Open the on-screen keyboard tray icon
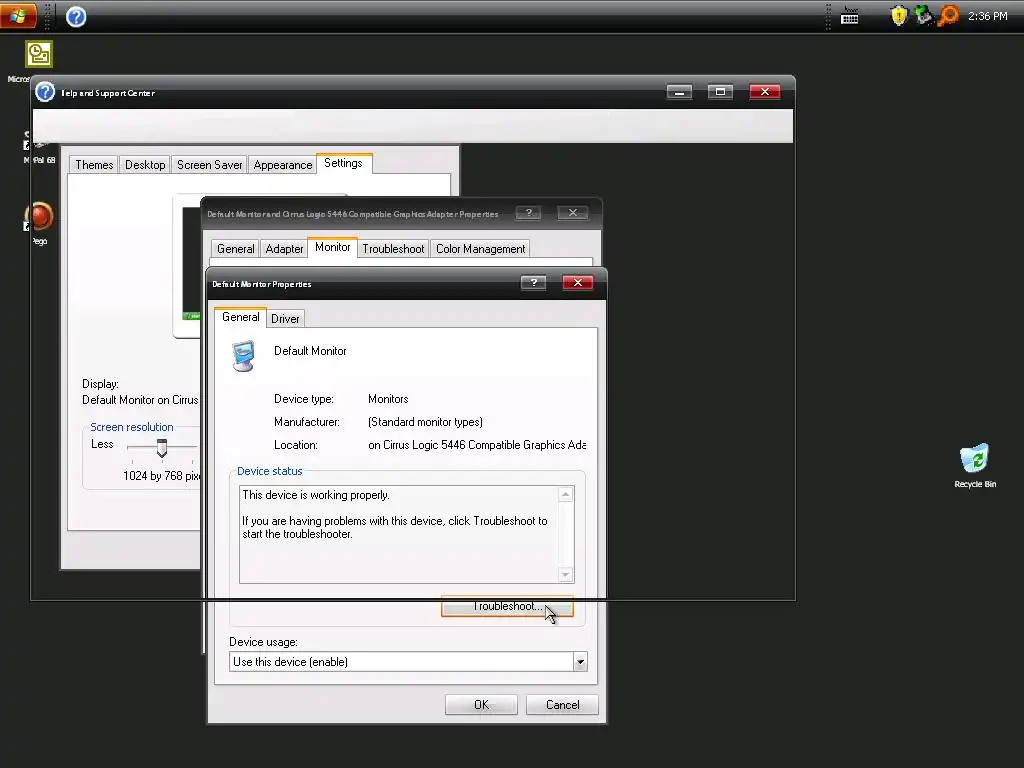Image resolution: width=1024 pixels, height=768 pixels. tap(850, 16)
